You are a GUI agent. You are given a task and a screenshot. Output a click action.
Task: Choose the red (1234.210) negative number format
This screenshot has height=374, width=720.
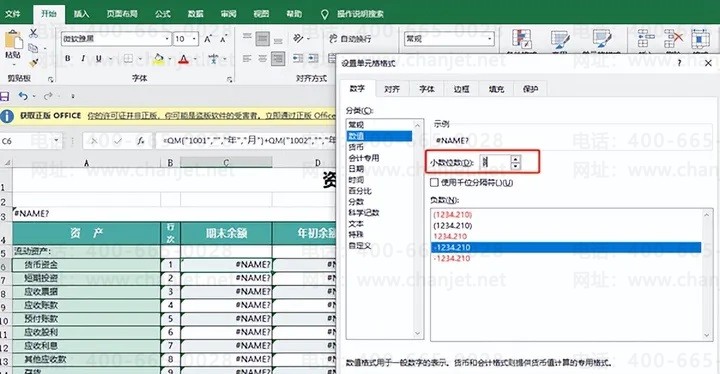(453, 215)
